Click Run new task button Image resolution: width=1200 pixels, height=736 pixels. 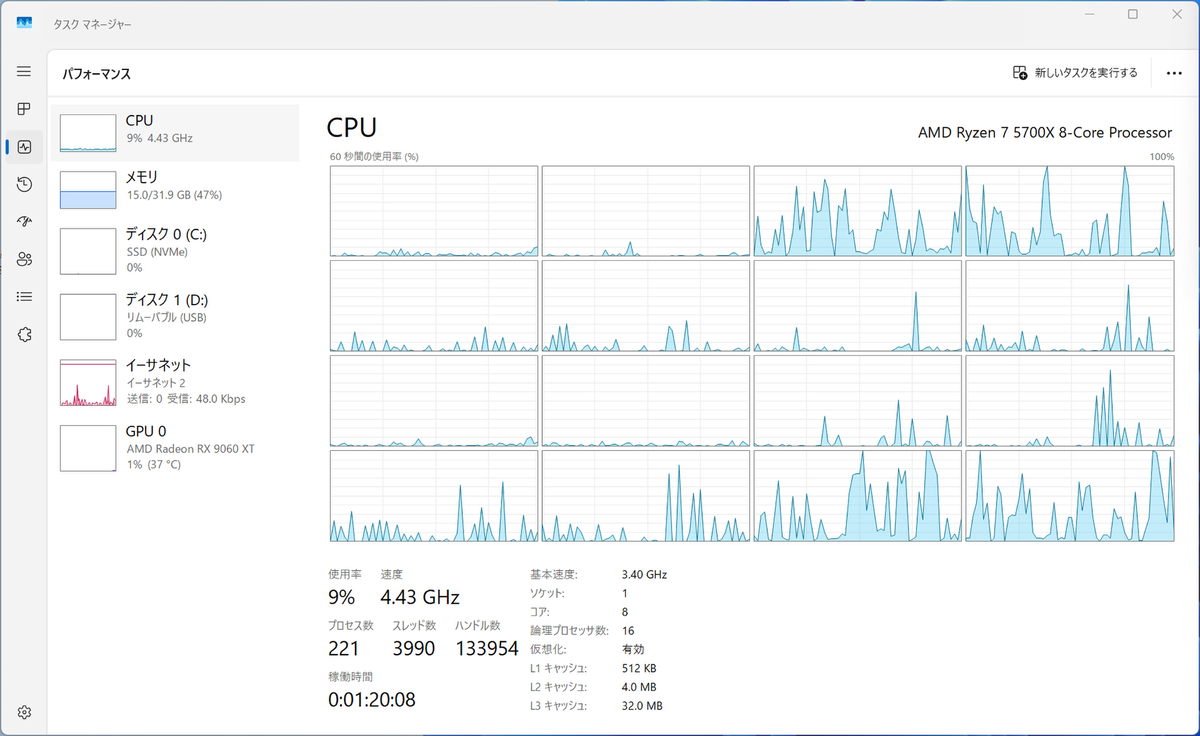(1075, 73)
